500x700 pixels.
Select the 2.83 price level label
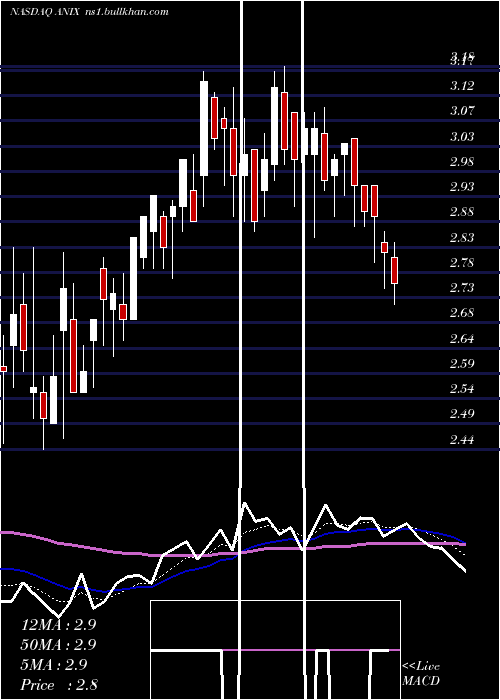[462, 237]
